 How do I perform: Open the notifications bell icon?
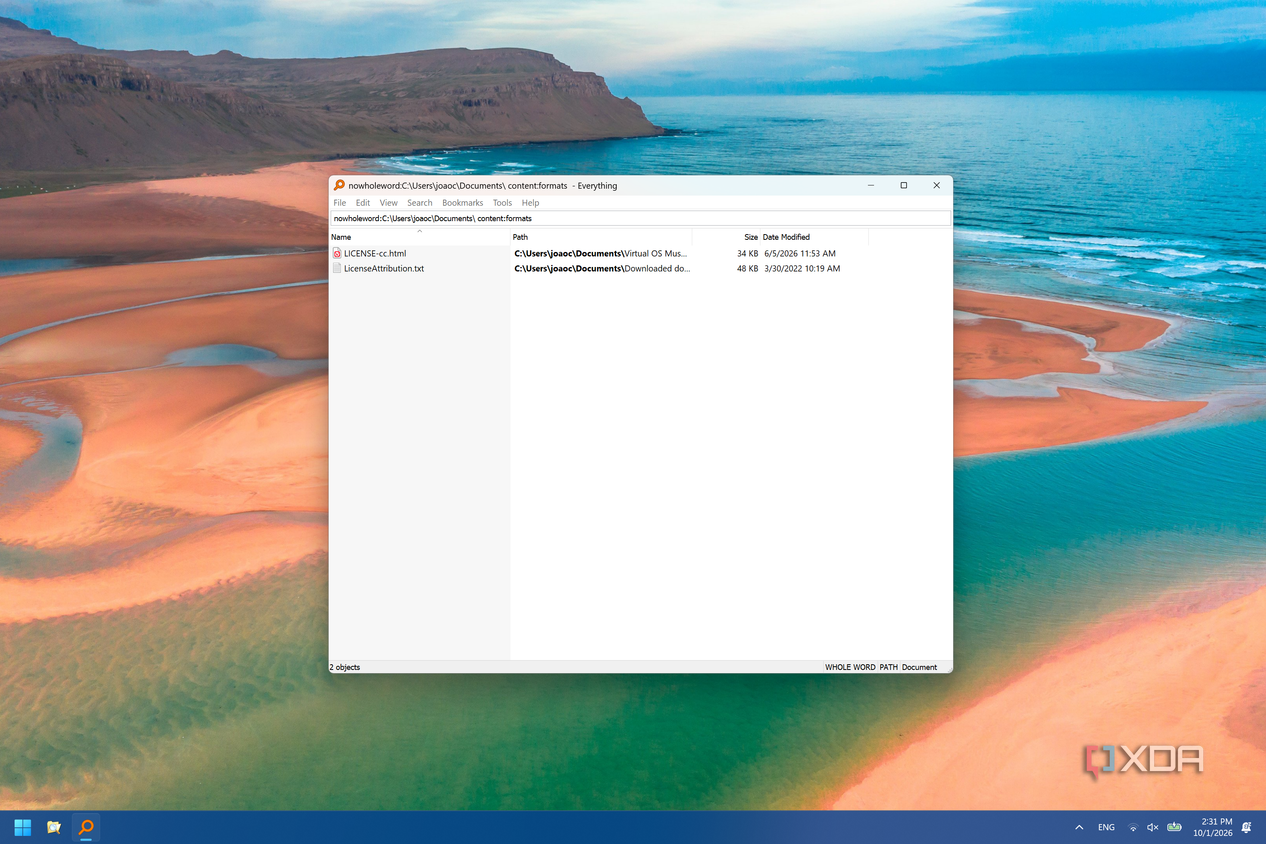pyautogui.click(x=1246, y=827)
